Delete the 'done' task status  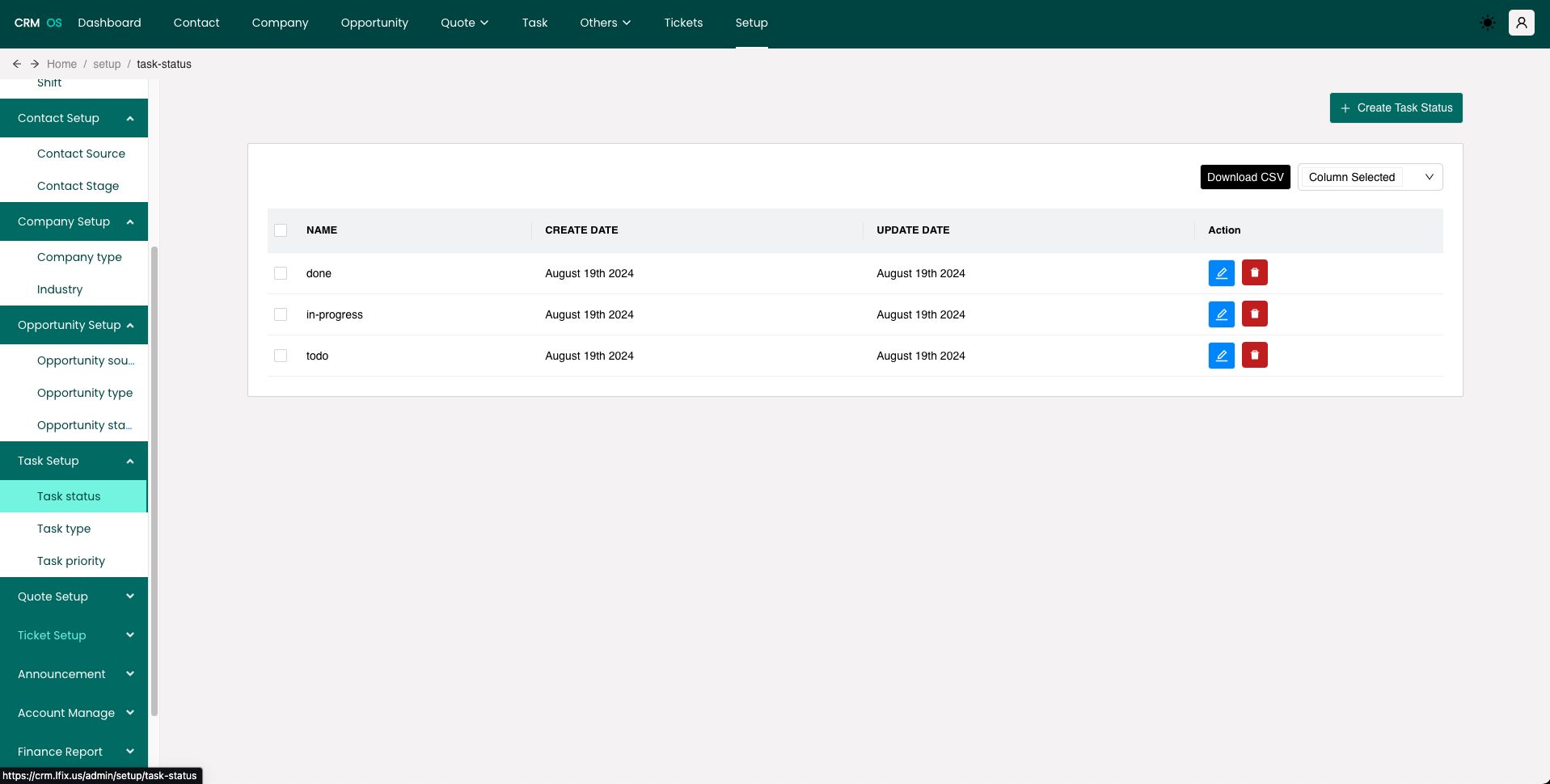[1254, 273]
